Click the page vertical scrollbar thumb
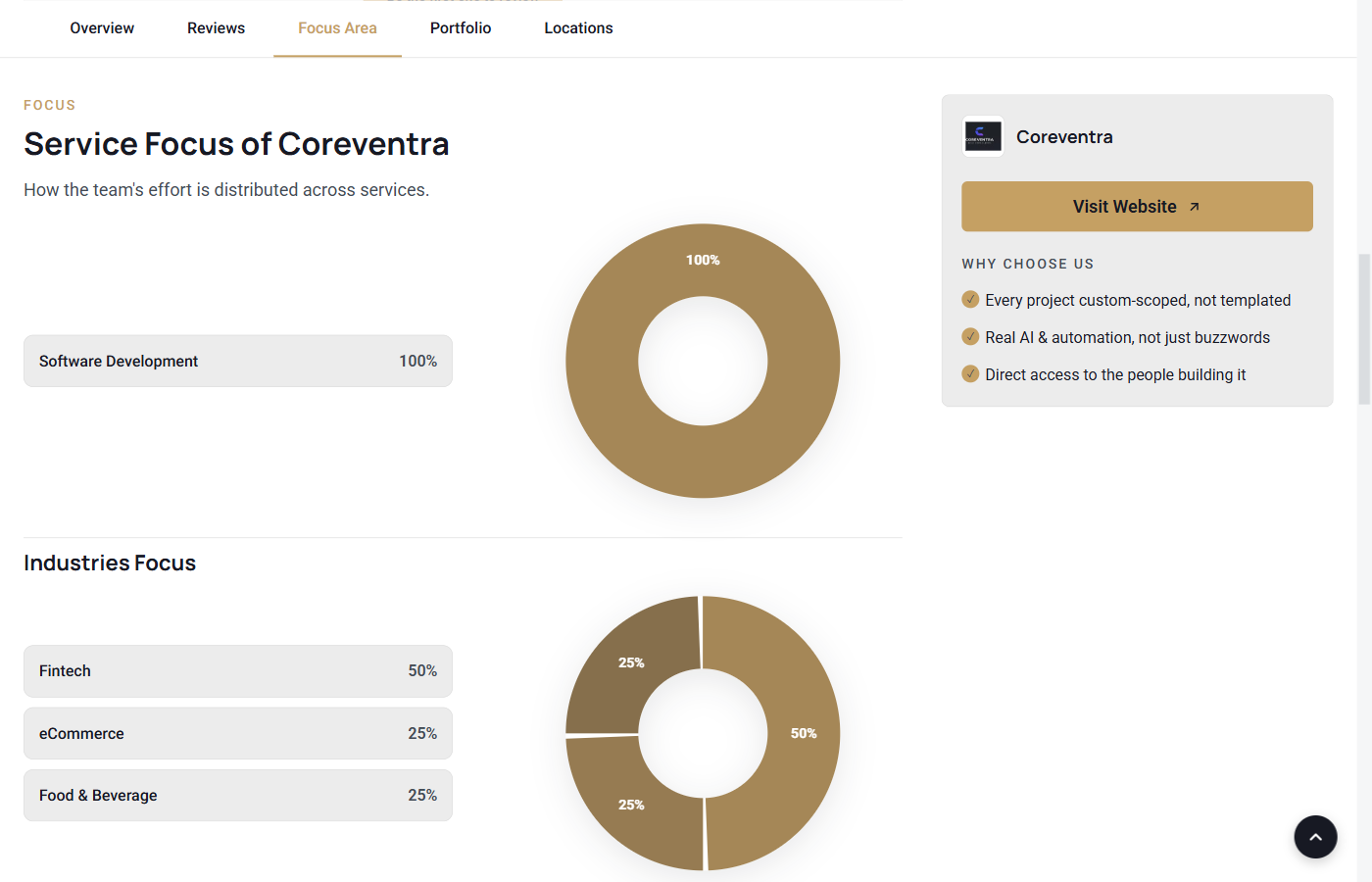The height and width of the screenshot is (882, 1372). (x=1364, y=328)
